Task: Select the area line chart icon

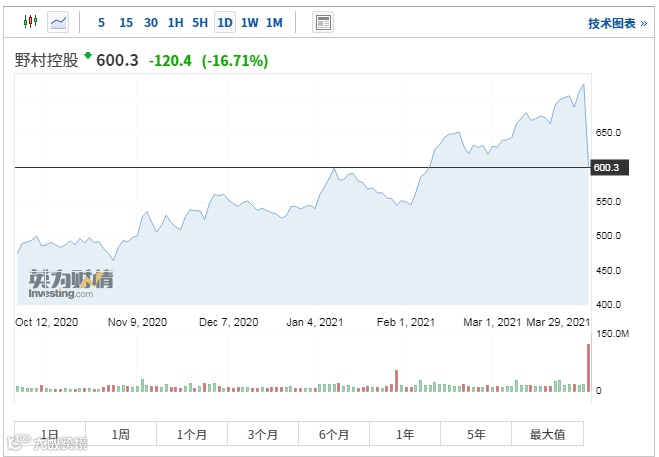Action: pyautogui.click(x=58, y=22)
